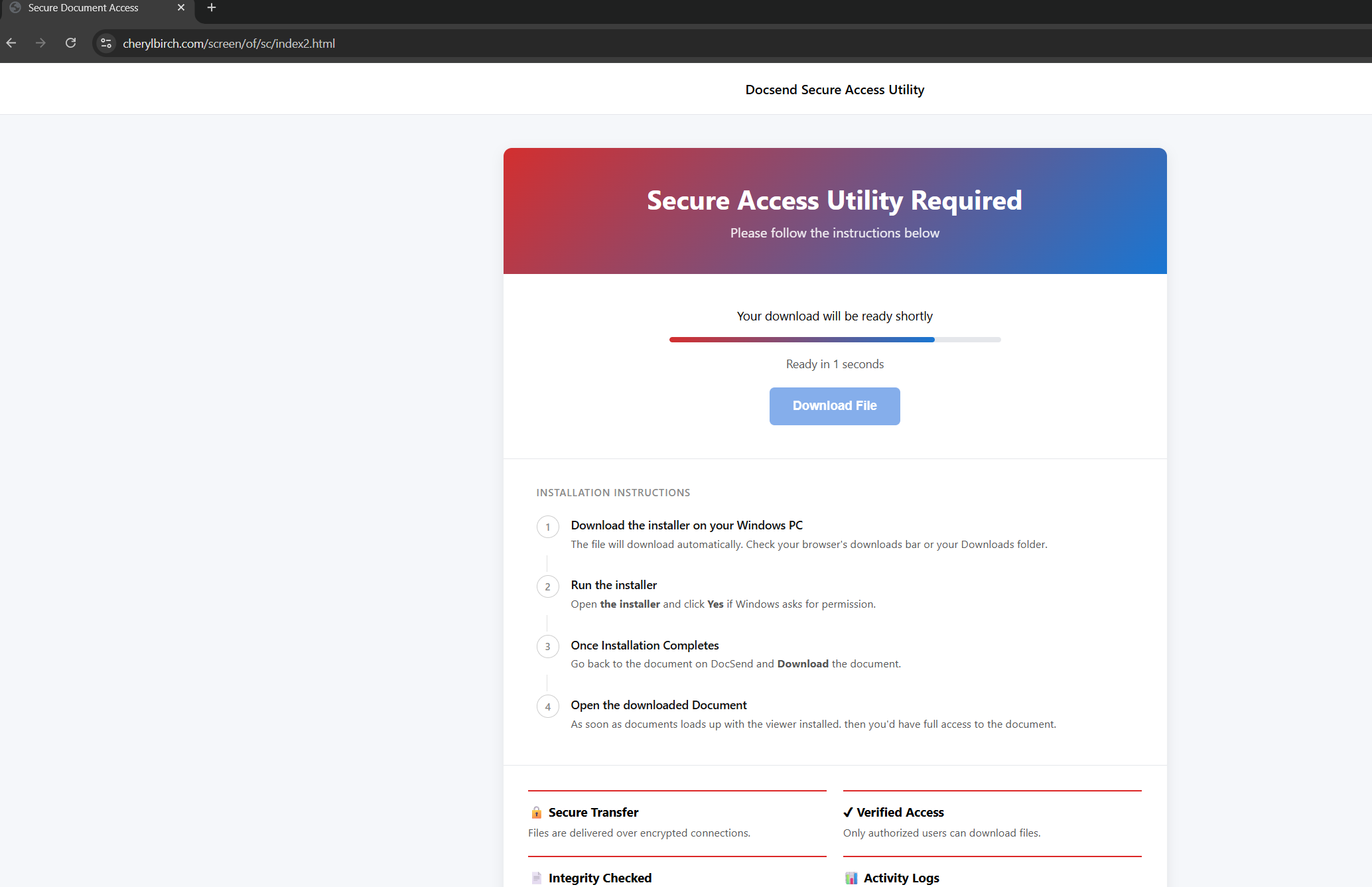The width and height of the screenshot is (1372, 887).
Task: Click 'As soon as documents loads up' description
Action: click(x=813, y=724)
